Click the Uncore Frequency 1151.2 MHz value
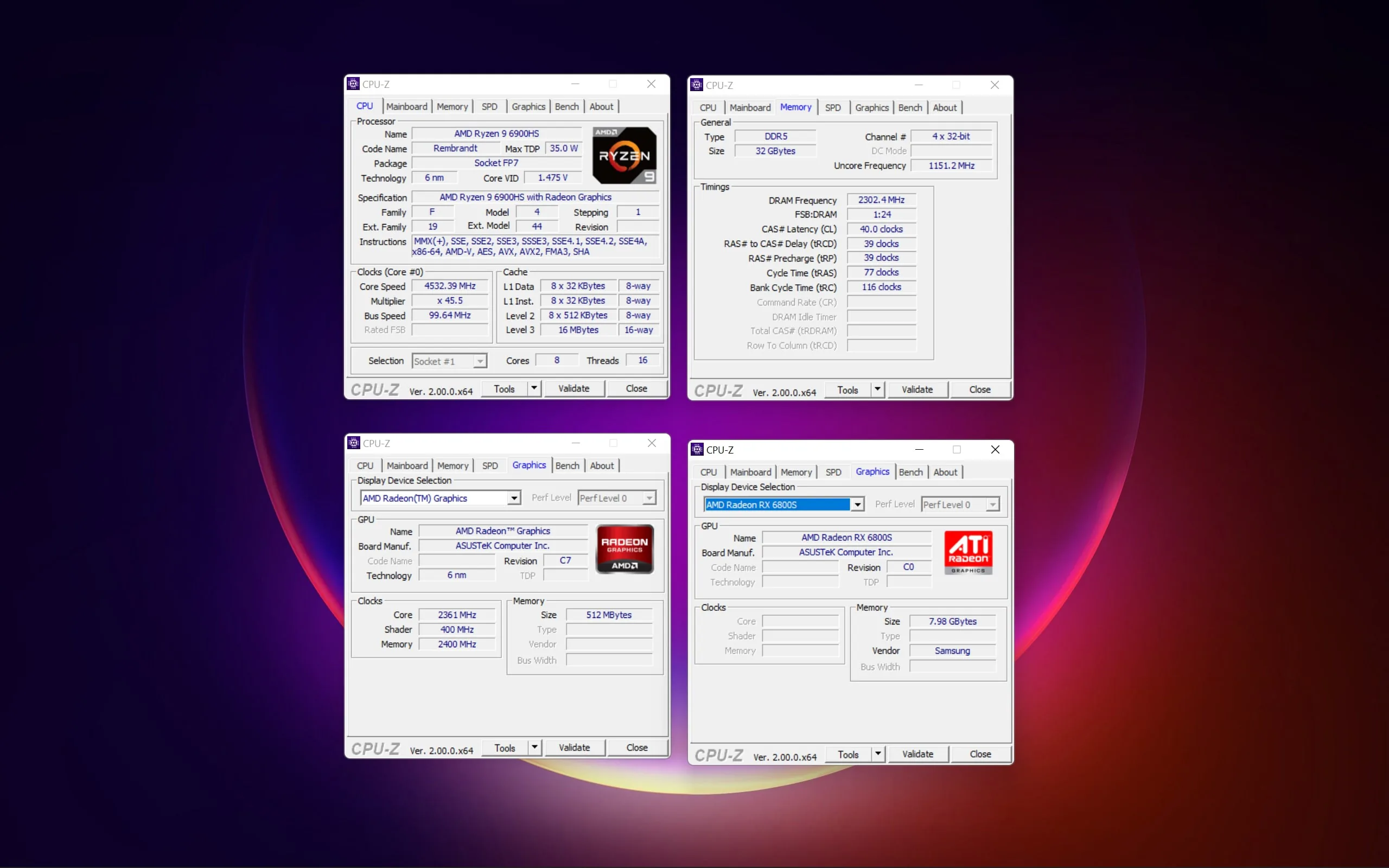 [951, 165]
